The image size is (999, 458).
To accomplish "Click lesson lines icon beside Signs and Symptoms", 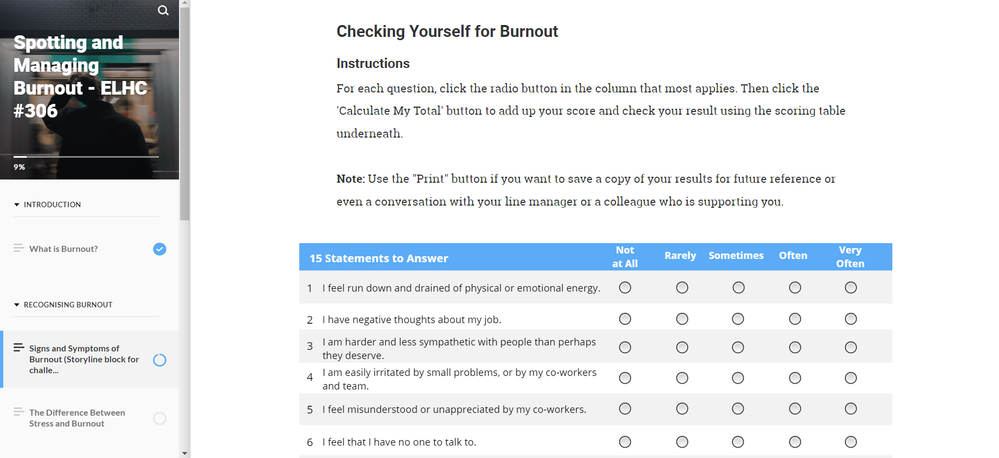I will 18,348.
